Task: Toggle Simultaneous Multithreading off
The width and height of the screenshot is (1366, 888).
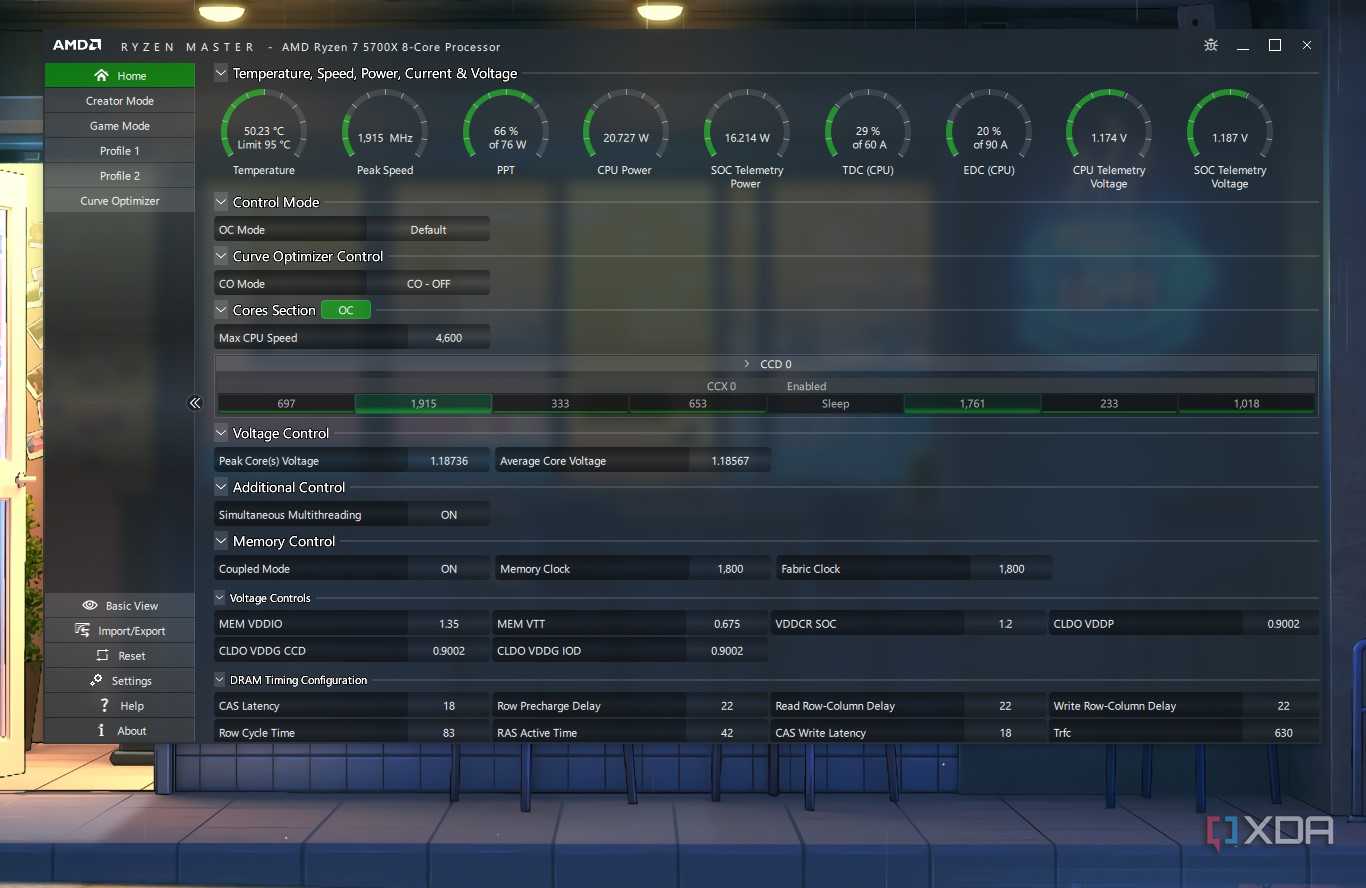Action: (x=448, y=514)
